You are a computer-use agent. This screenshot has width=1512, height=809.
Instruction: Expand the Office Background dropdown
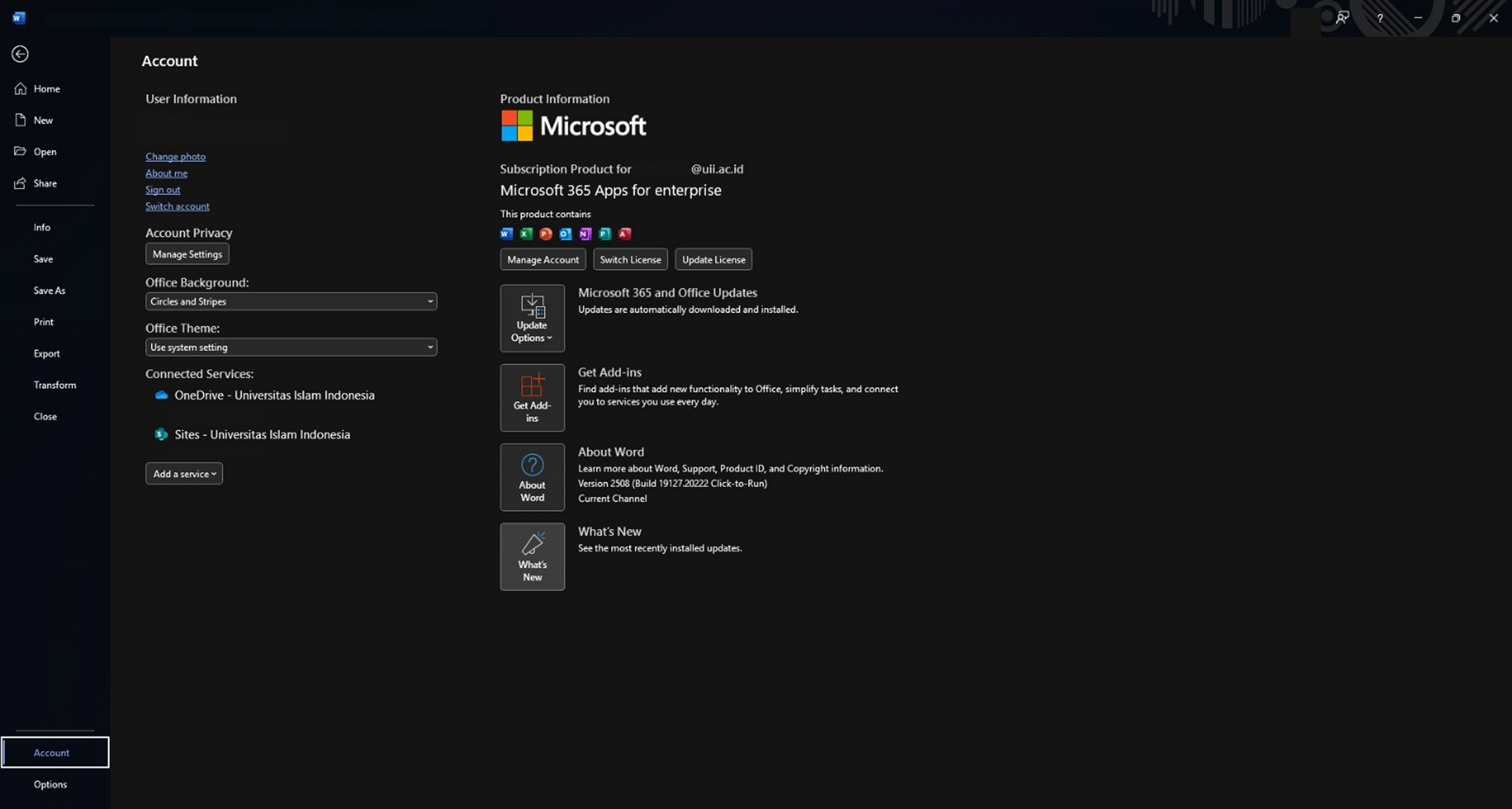pos(291,301)
